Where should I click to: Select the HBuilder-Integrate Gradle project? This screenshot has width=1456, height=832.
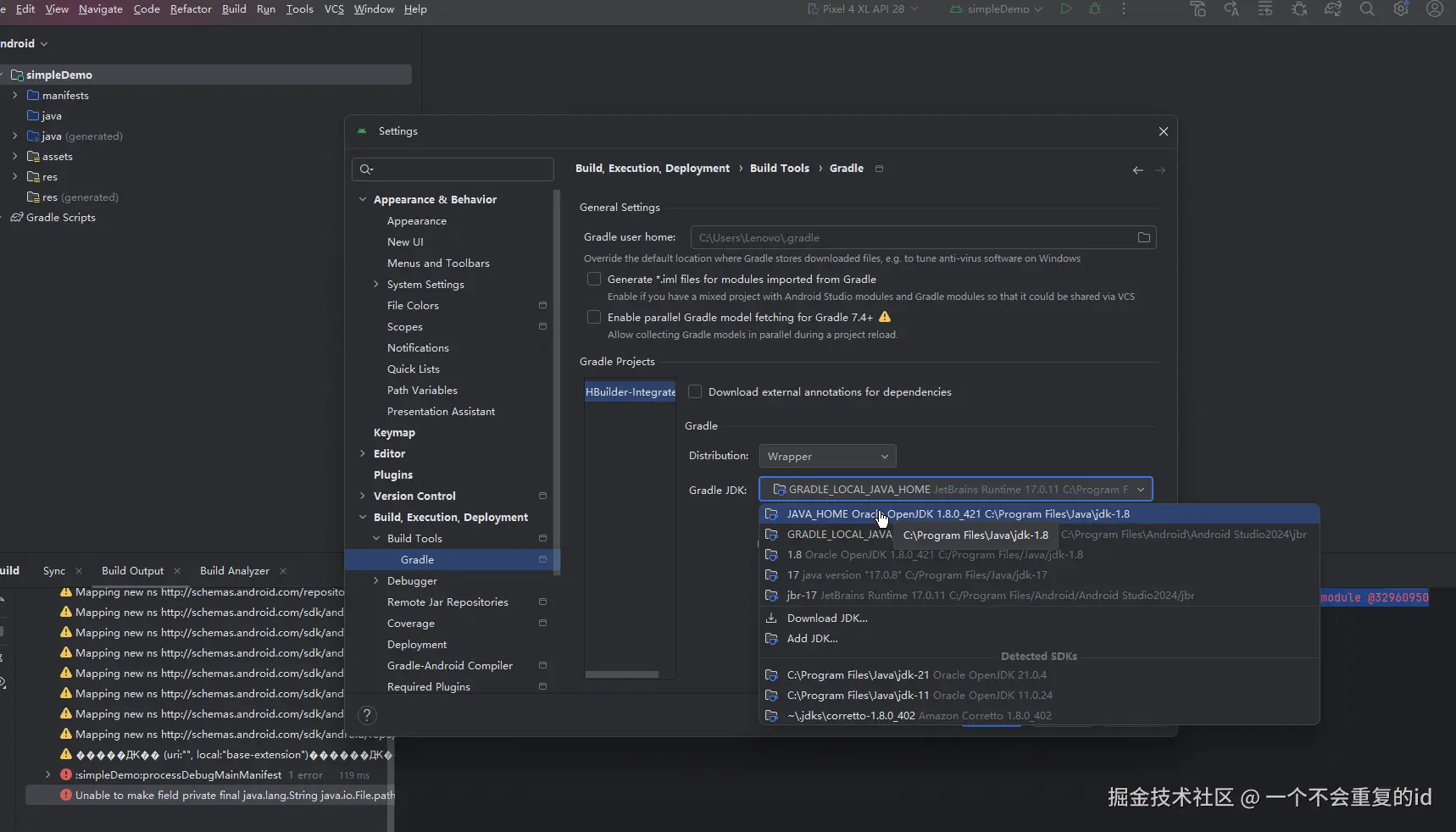631,391
